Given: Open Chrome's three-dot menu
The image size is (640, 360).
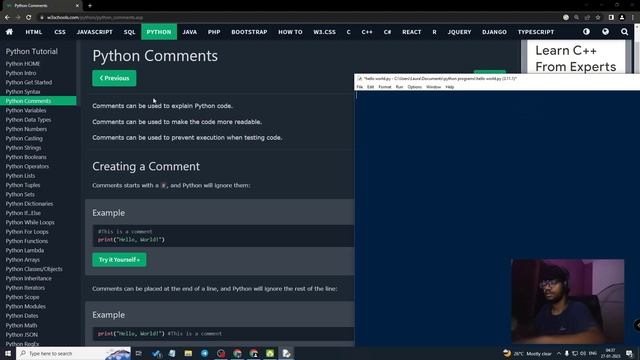Looking at the screenshot, I should (633, 17).
